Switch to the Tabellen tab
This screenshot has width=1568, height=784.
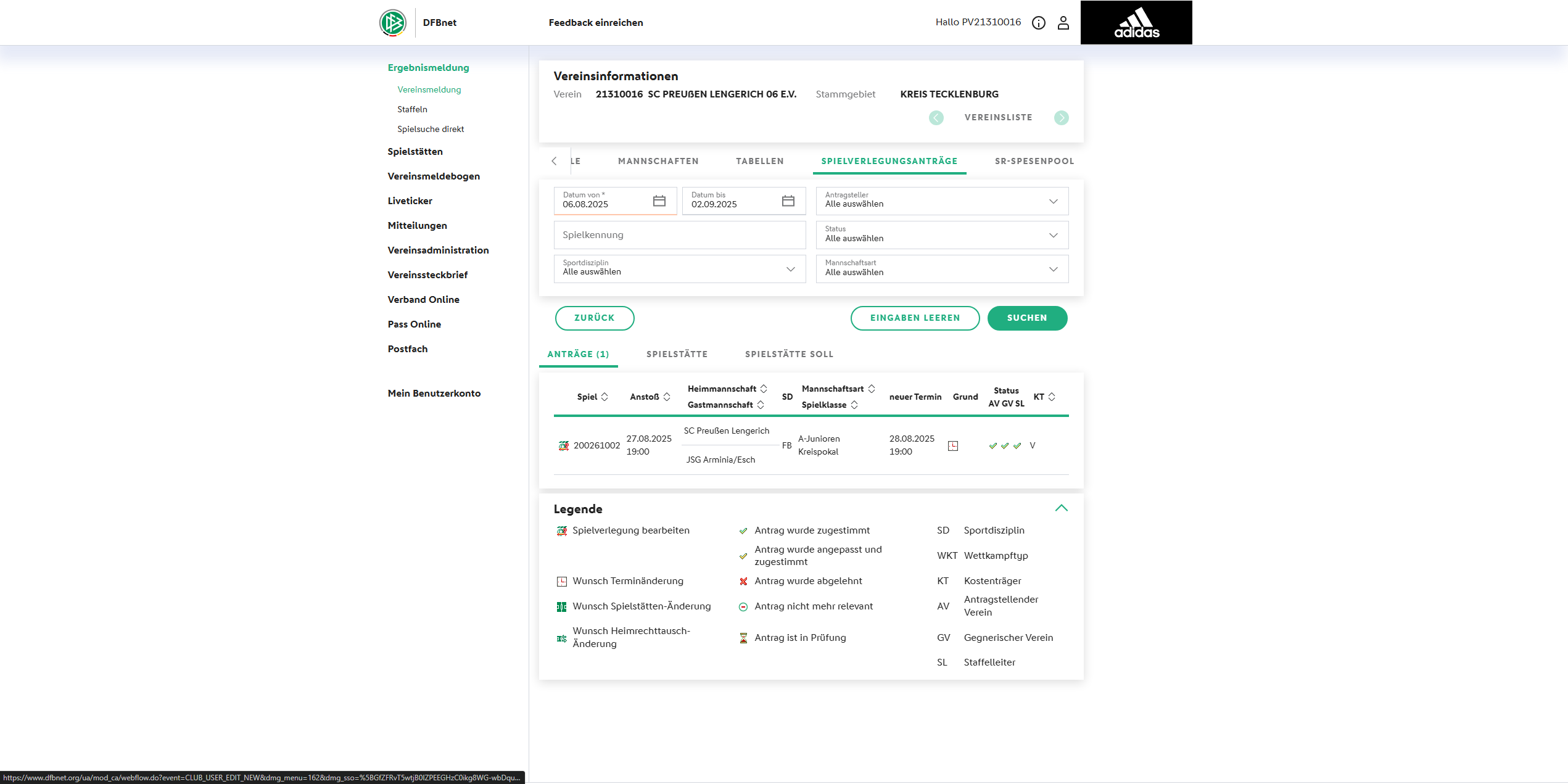click(x=759, y=161)
